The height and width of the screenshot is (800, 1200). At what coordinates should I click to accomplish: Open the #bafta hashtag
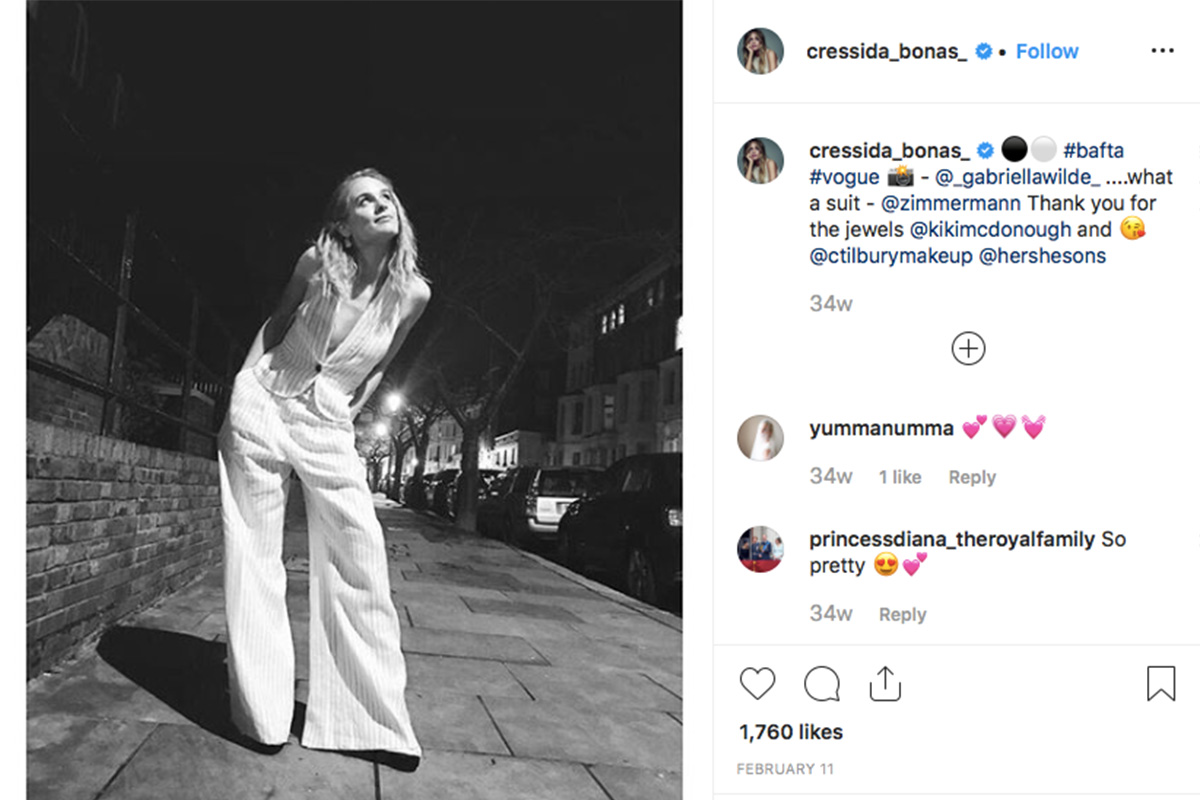(1093, 151)
